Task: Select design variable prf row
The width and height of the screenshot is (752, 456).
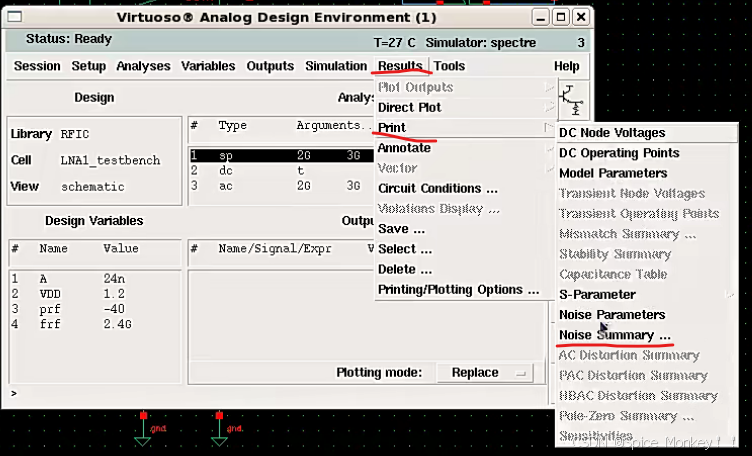Action: pos(95,309)
